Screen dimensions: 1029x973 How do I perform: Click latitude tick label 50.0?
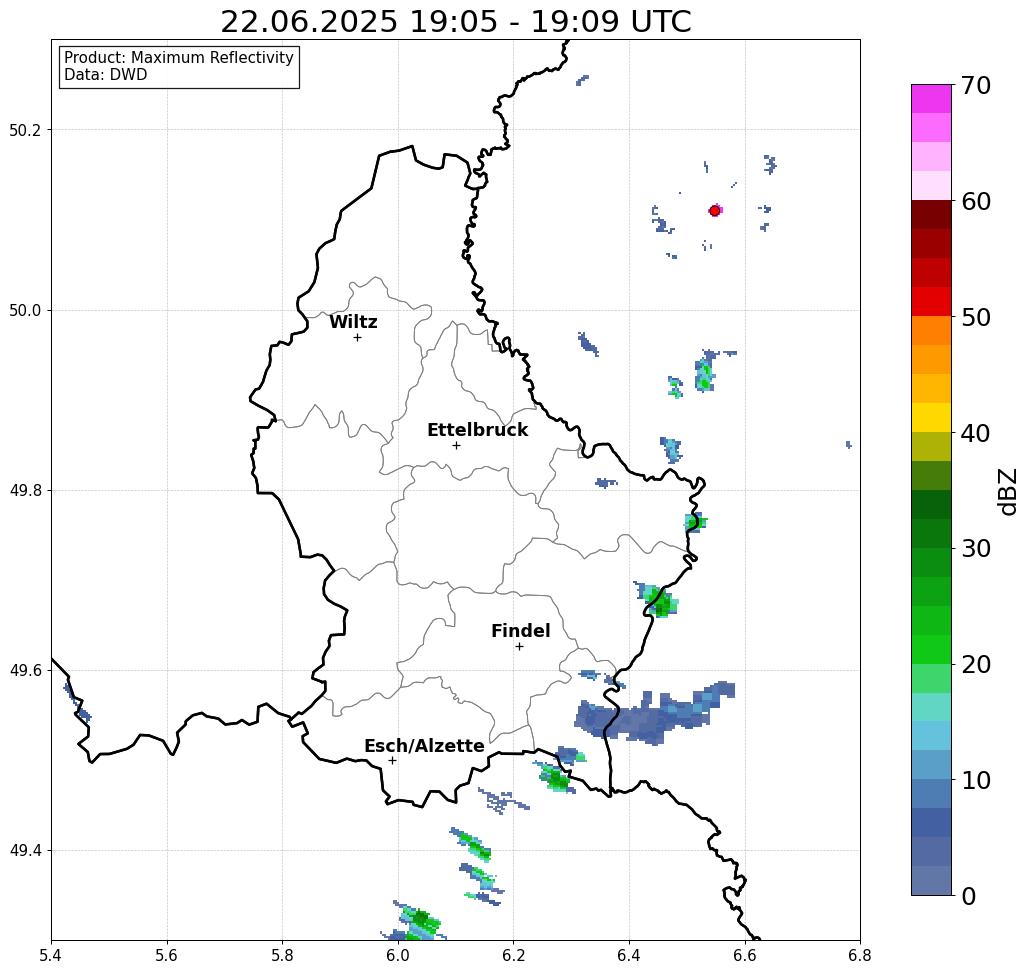(x=25, y=310)
